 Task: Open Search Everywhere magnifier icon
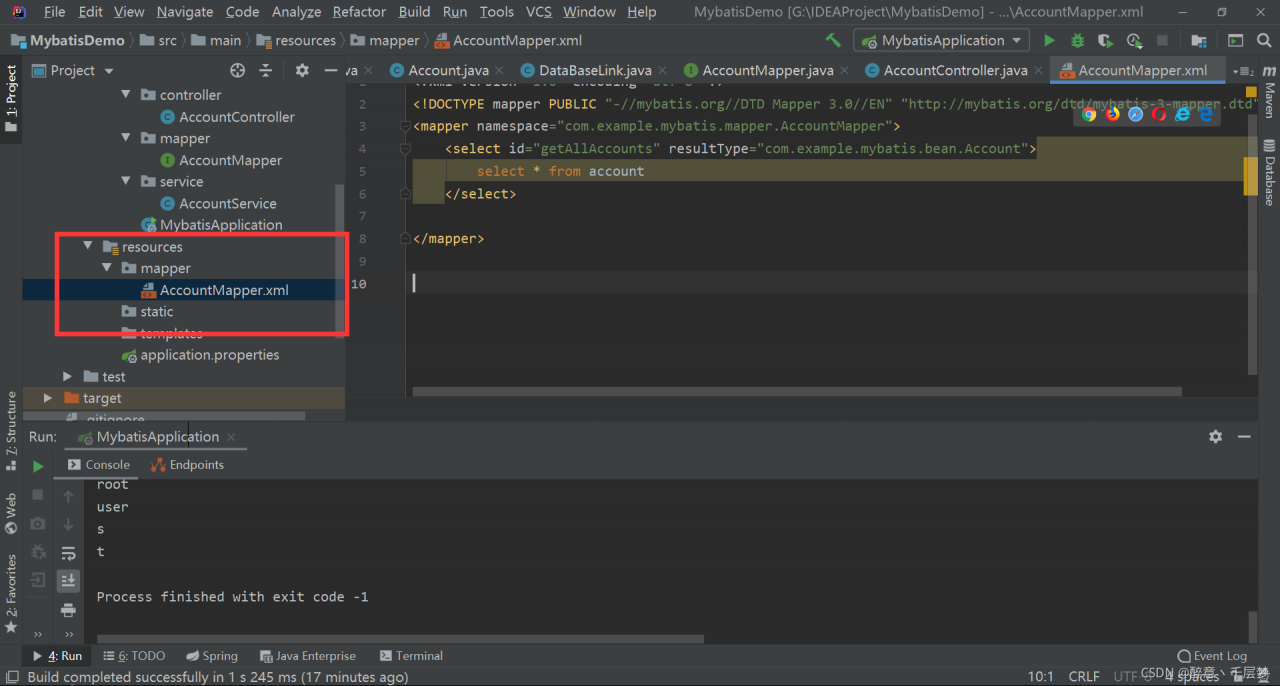tap(1265, 41)
